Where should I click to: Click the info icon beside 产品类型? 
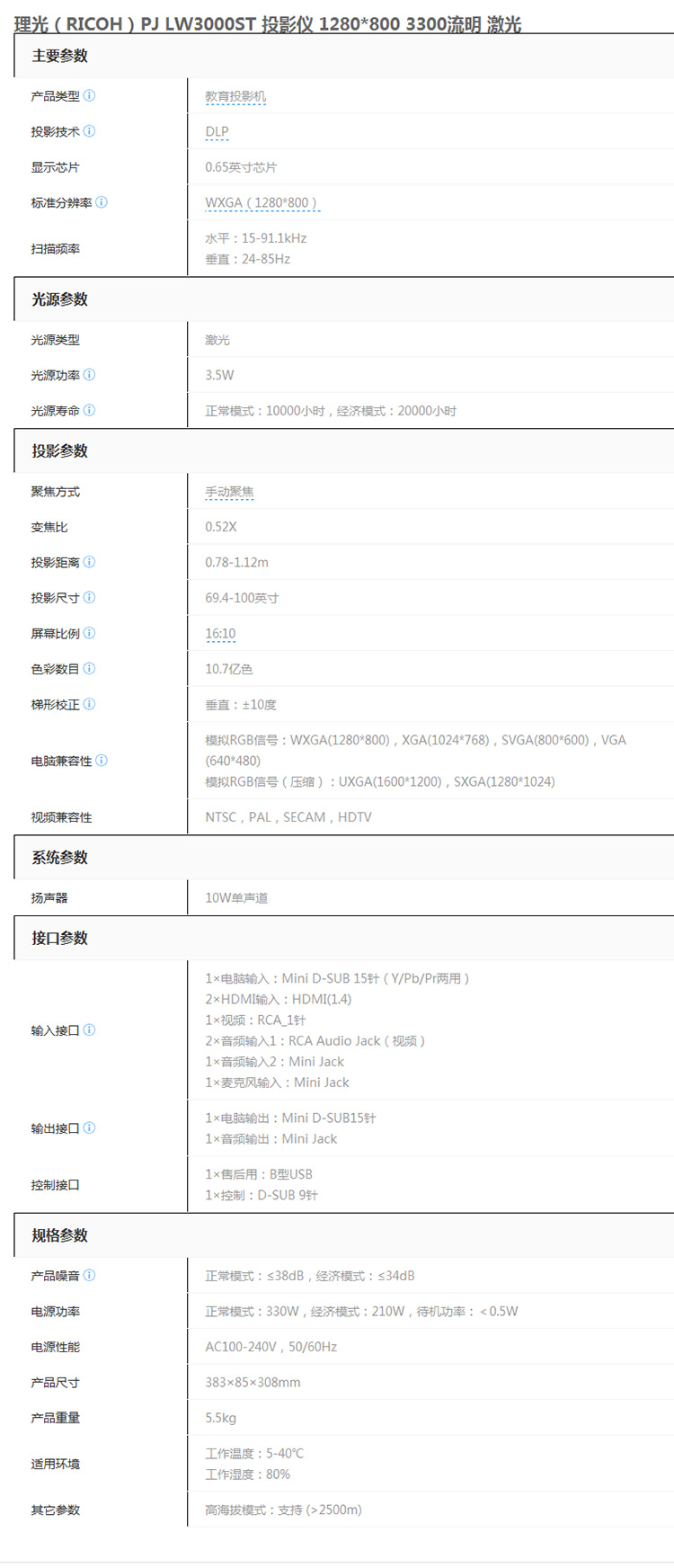click(x=89, y=95)
